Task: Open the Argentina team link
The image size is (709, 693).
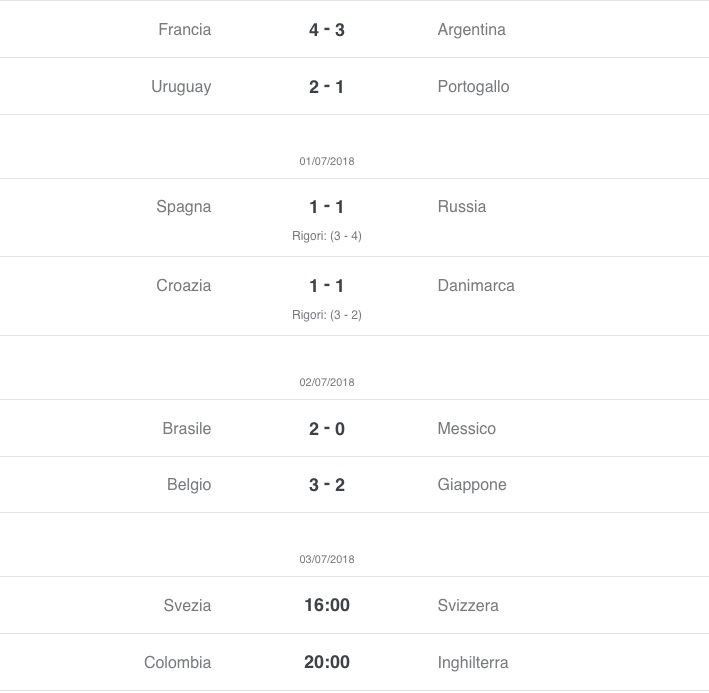Action: pos(471,29)
